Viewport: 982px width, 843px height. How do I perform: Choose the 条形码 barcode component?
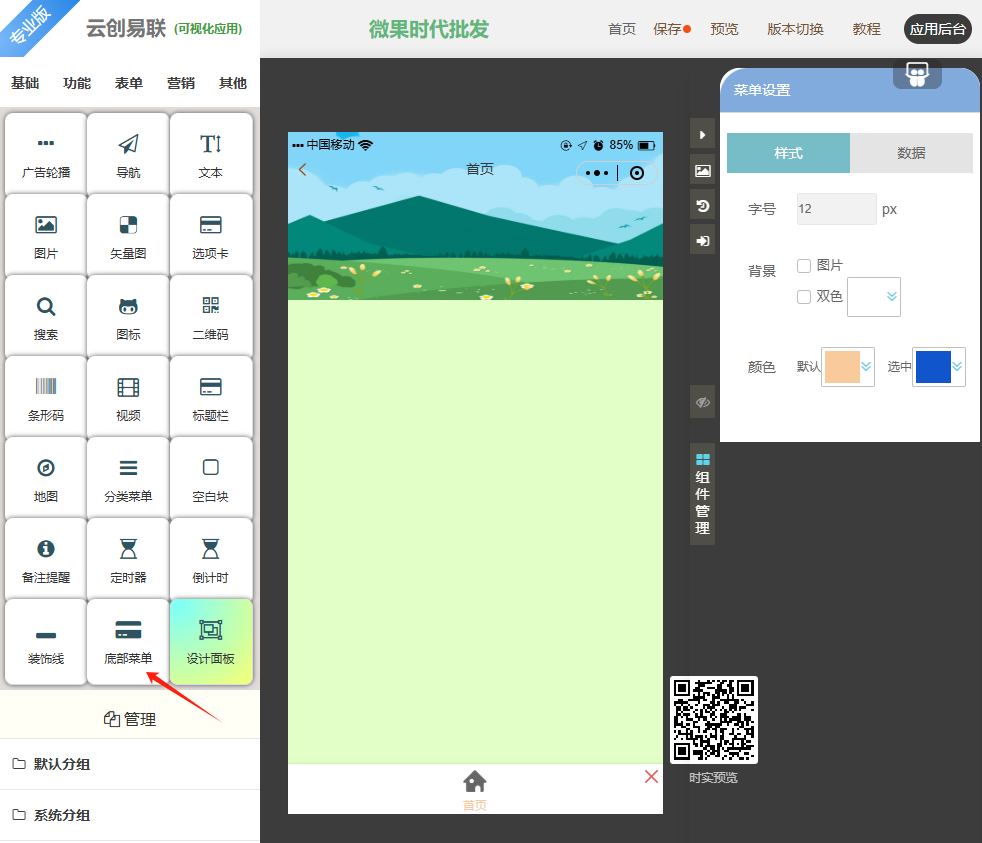click(x=46, y=396)
